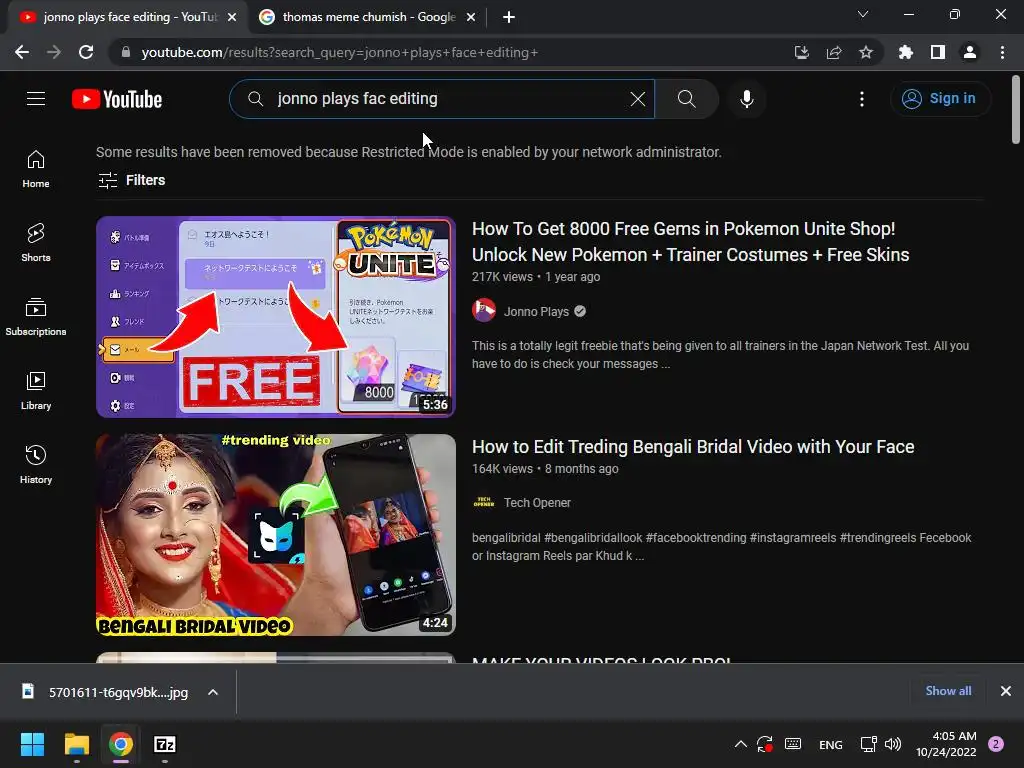Close the thomas meme chumish tab
This screenshot has height=768, width=1024.
[471, 17]
